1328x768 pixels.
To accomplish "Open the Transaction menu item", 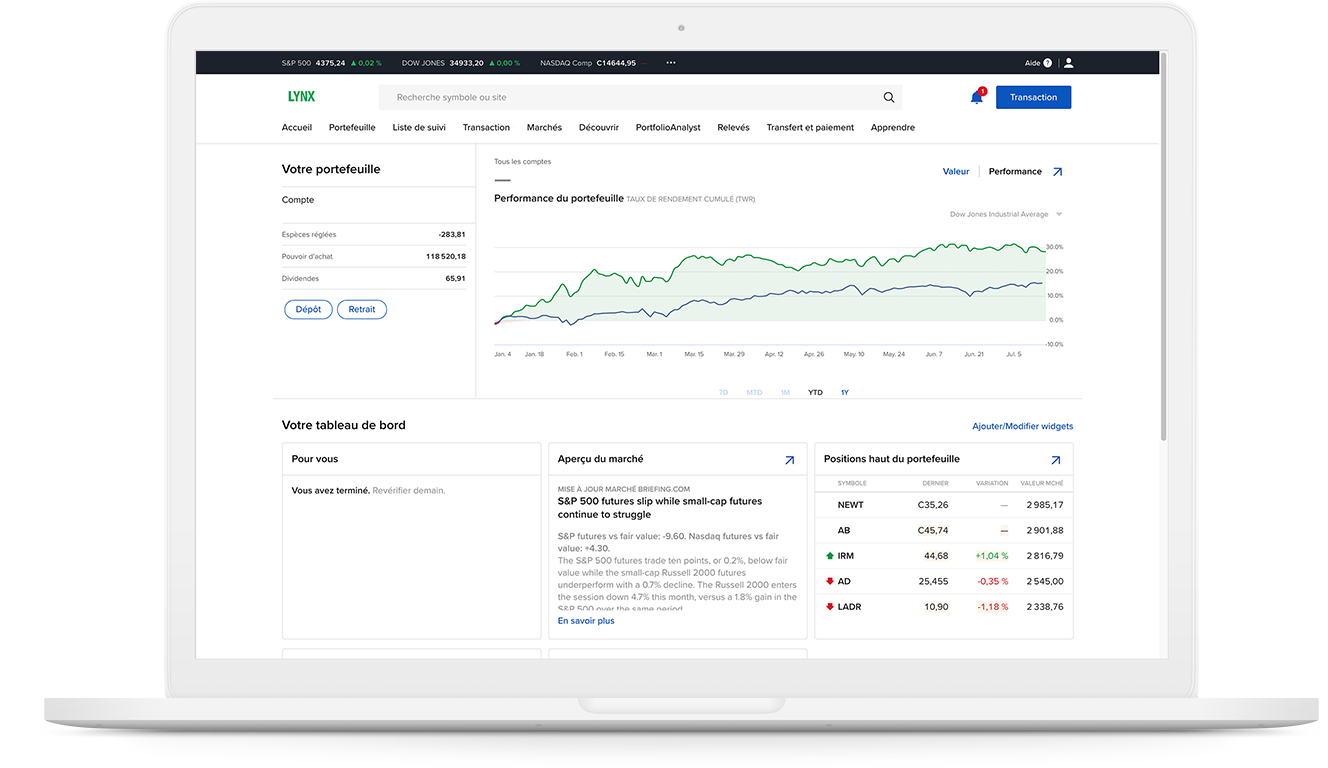I will (x=486, y=128).
